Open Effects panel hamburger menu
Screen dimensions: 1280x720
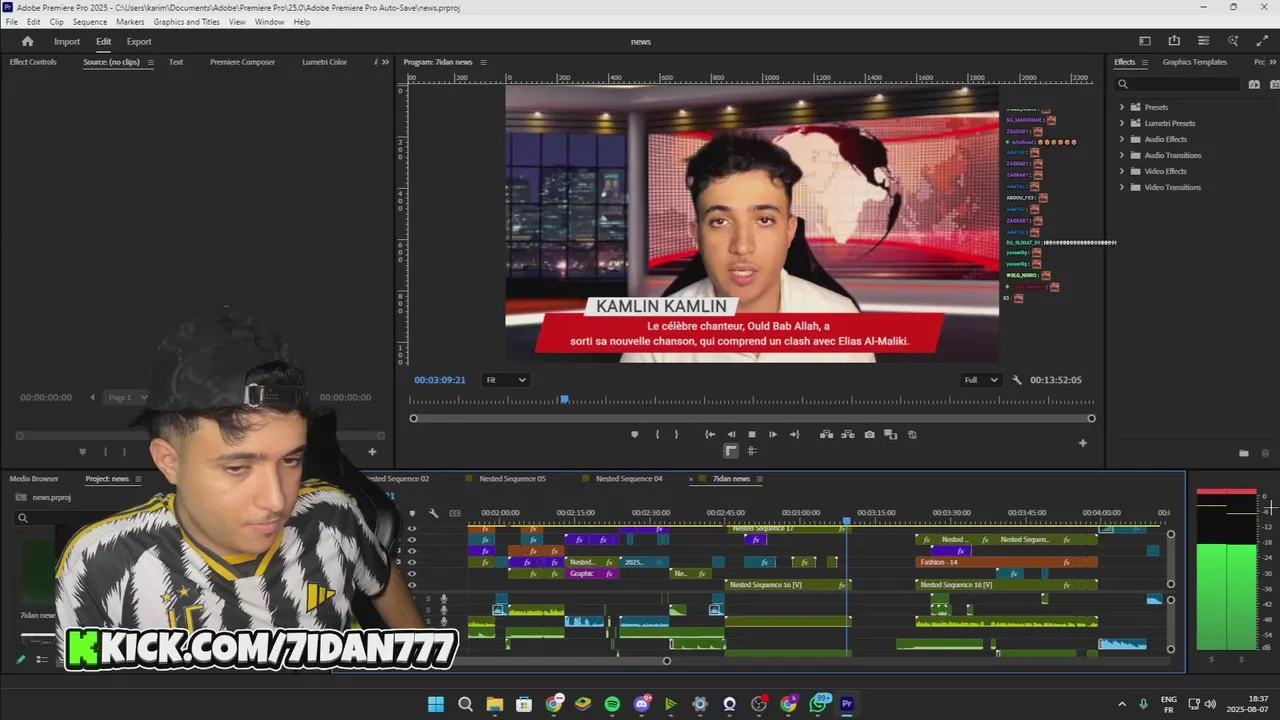1145,62
